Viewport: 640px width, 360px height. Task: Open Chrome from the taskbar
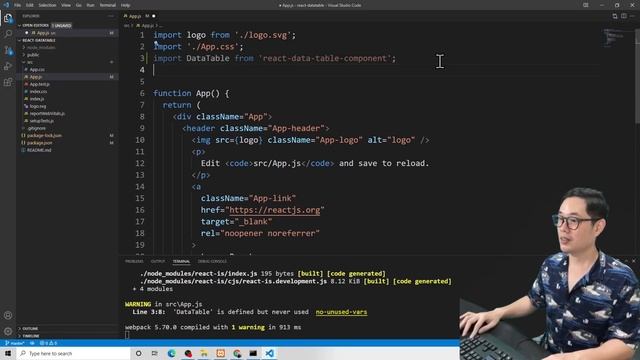pyautogui.click(x=237, y=353)
